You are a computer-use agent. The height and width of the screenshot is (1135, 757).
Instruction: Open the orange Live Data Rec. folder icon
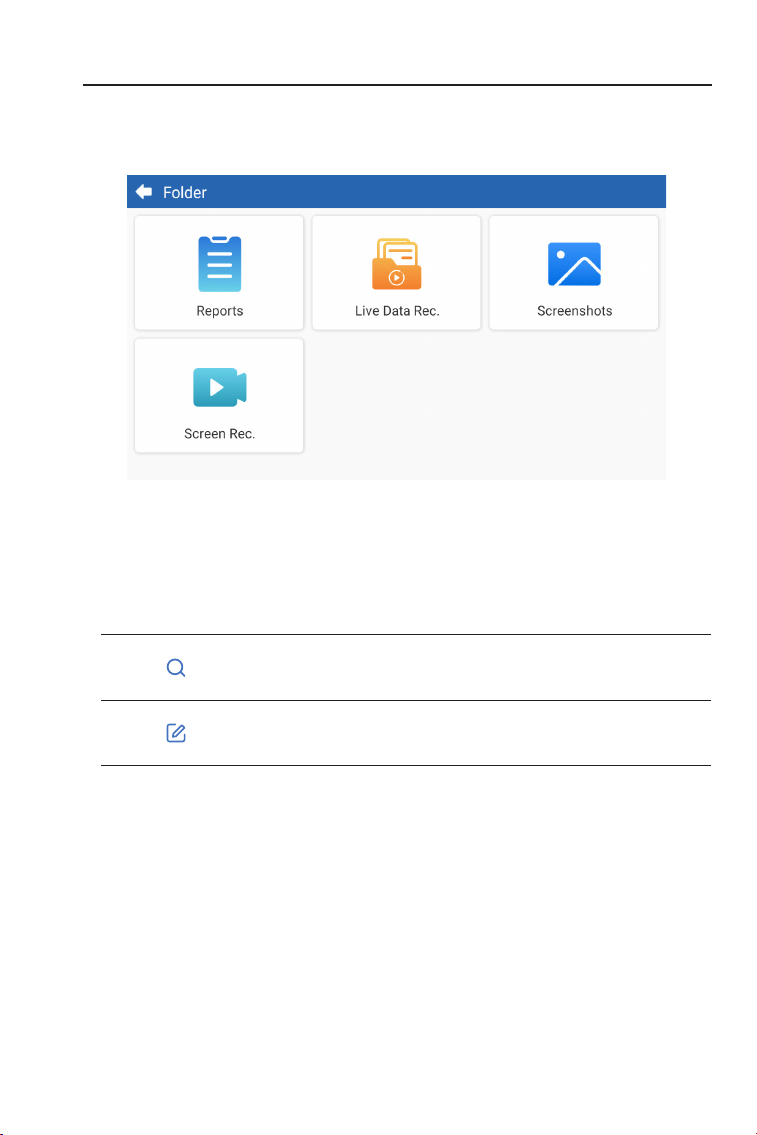click(x=397, y=264)
